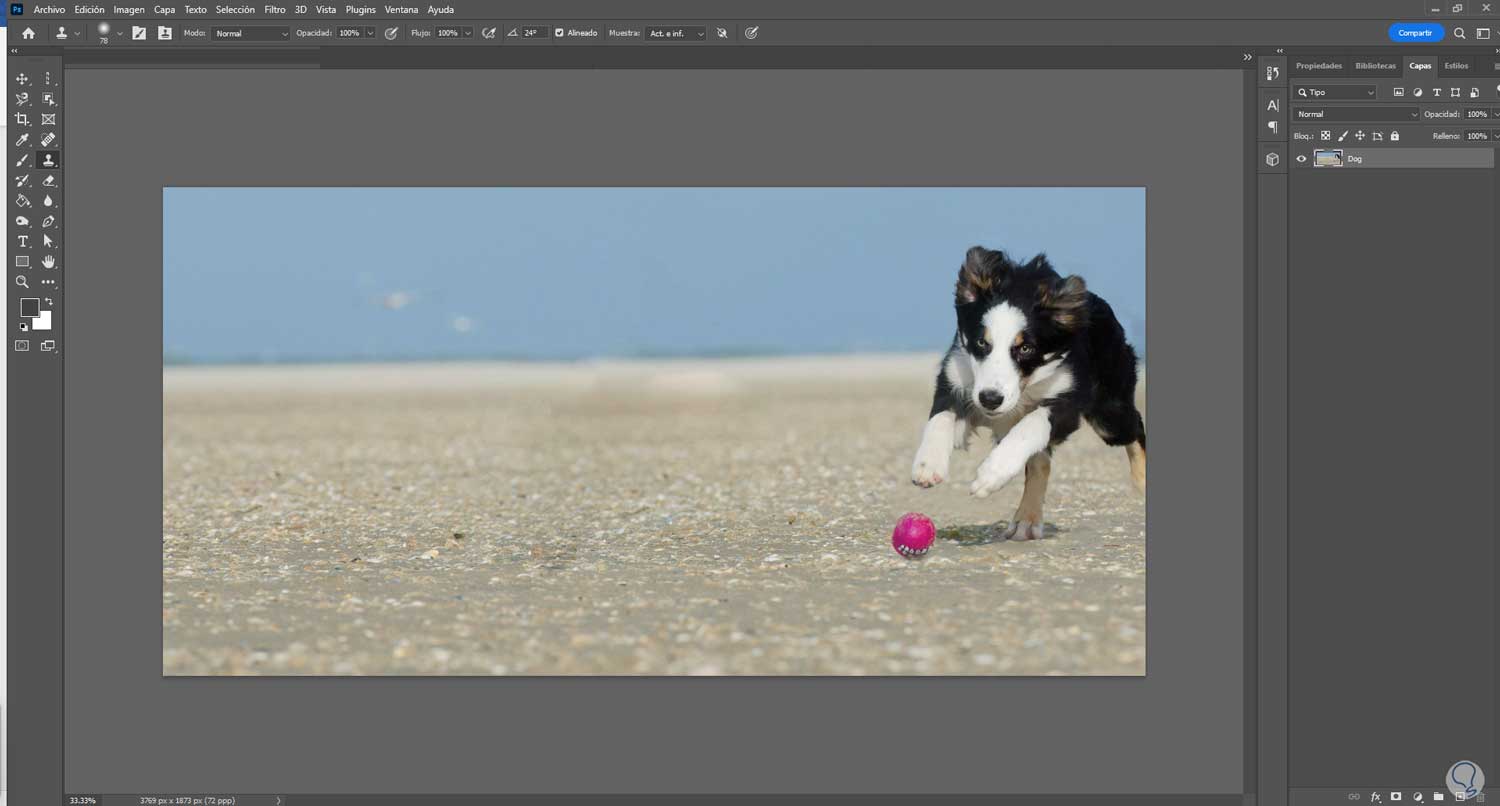Image resolution: width=1500 pixels, height=806 pixels.
Task: Uncheck the Alineado checkbox
Action: click(x=559, y=33)
